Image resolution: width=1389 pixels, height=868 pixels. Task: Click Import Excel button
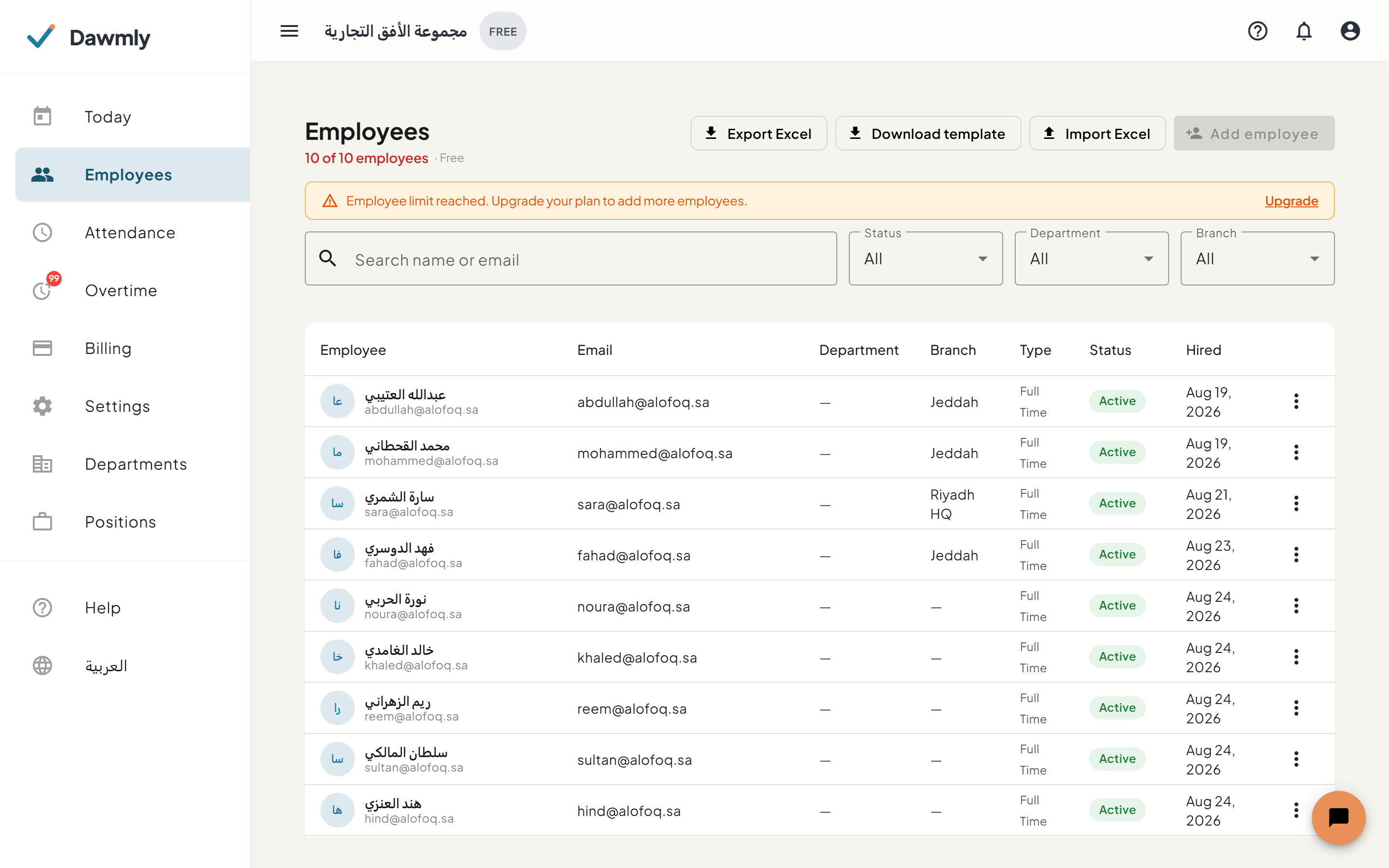click(1097, 133)
